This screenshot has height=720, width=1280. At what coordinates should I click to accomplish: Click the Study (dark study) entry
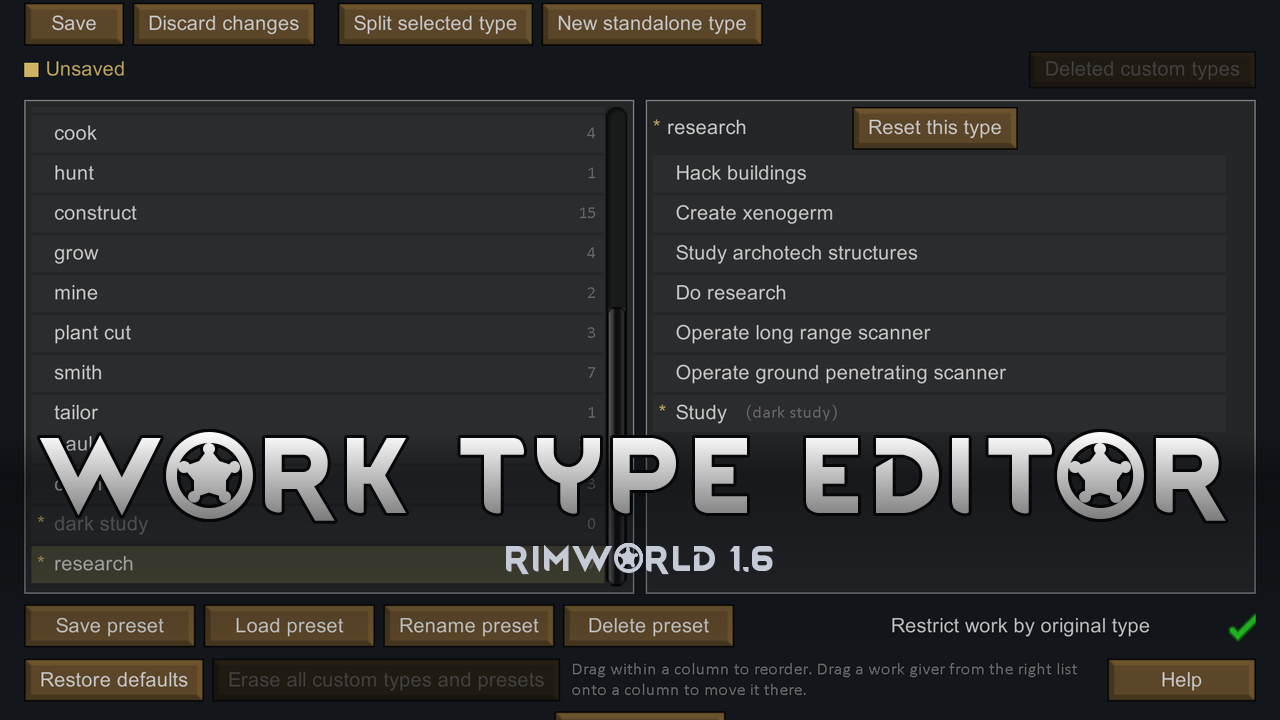[939, 412]
